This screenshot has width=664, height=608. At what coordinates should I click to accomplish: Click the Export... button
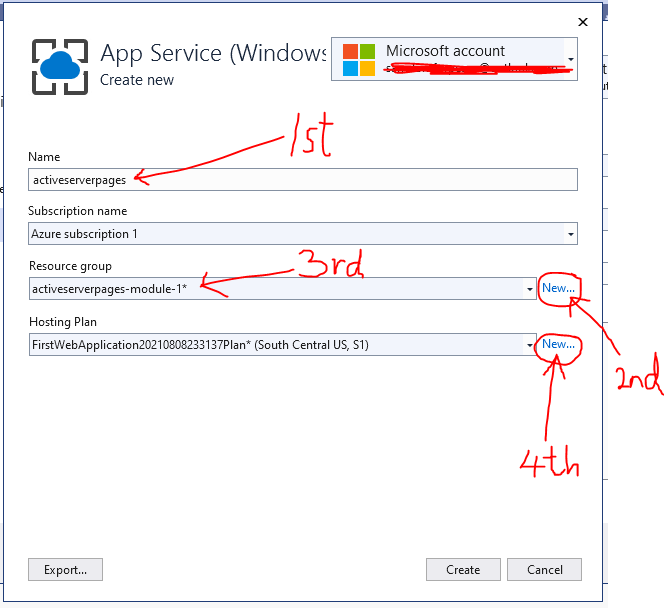[x=66, y=570]
